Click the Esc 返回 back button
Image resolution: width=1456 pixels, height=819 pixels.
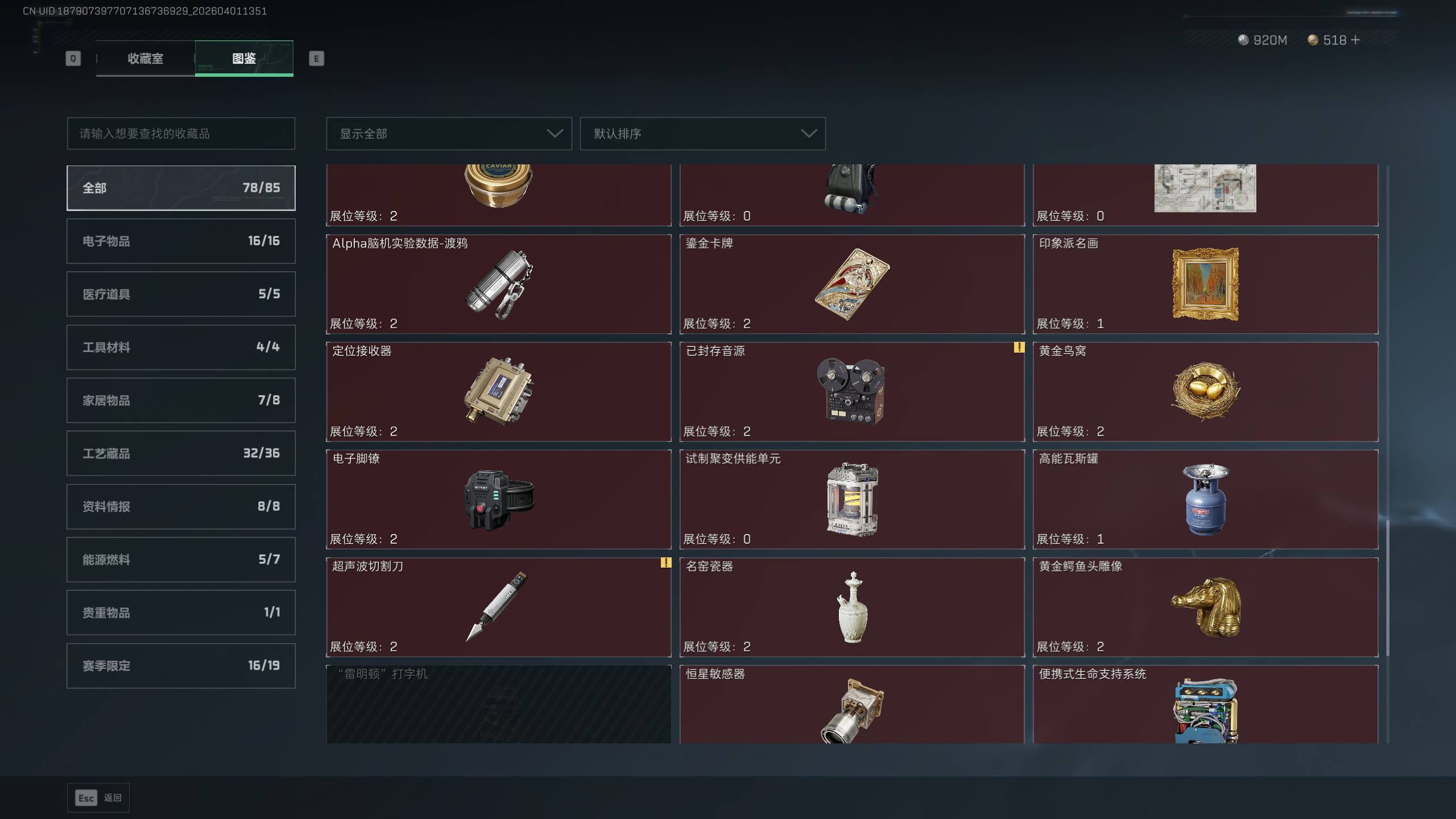click(x=98, y=798)
